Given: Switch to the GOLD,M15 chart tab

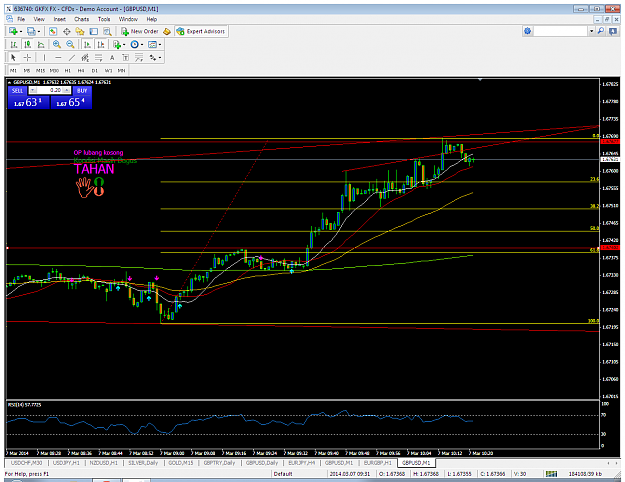Looking at the screenshot, I should (x=181, y=463).
